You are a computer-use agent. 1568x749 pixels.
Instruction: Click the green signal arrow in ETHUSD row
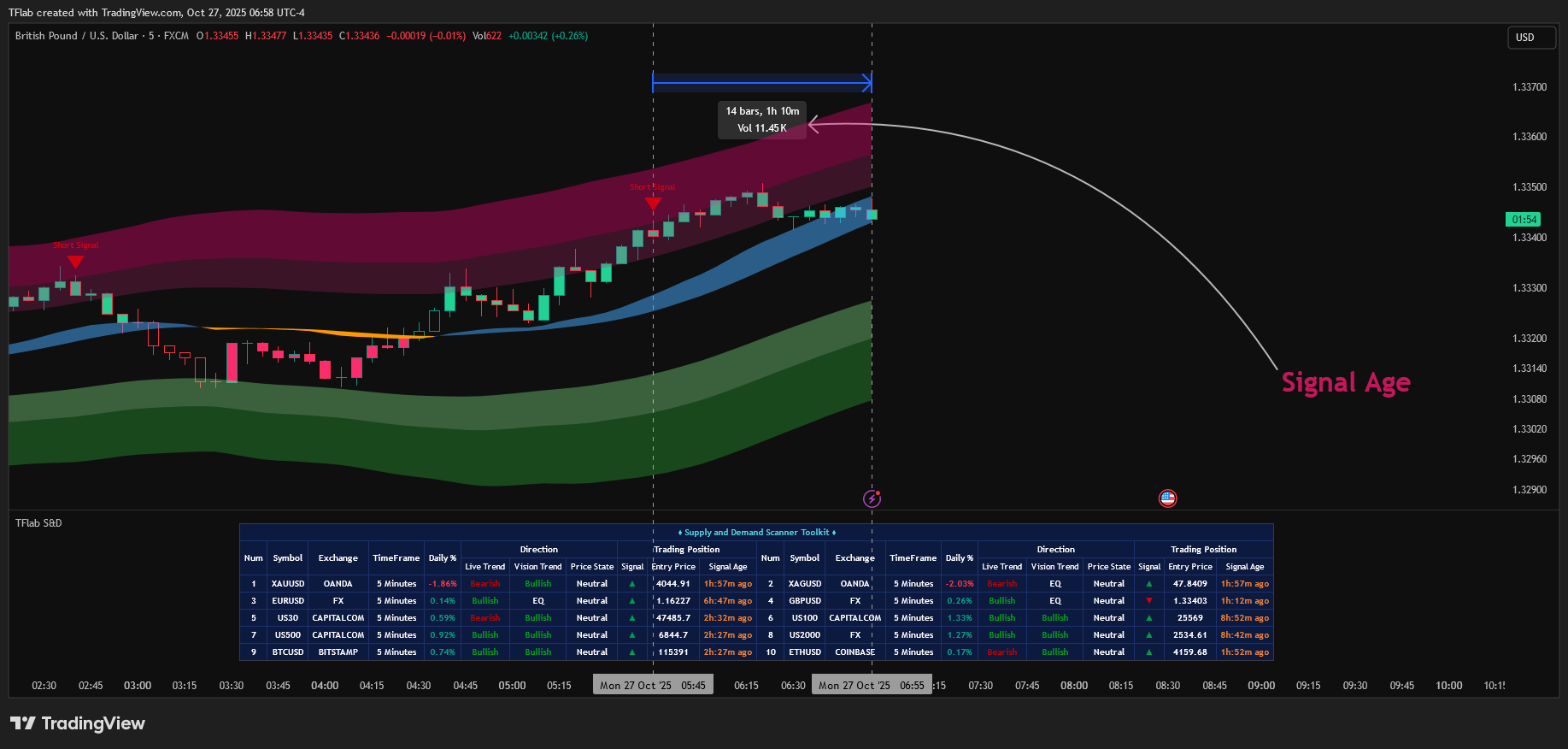pos(1149,652)
